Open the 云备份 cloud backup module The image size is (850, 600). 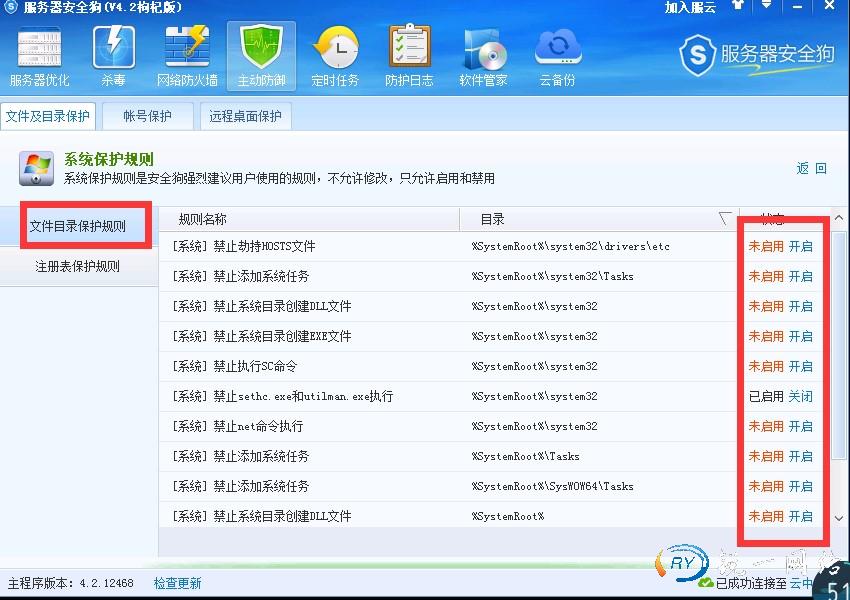pyautogui.click(x=557, y=56)
